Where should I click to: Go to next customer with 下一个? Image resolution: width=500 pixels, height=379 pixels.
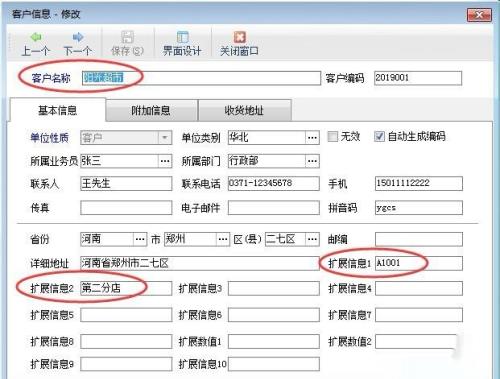(x=78, y=44)
